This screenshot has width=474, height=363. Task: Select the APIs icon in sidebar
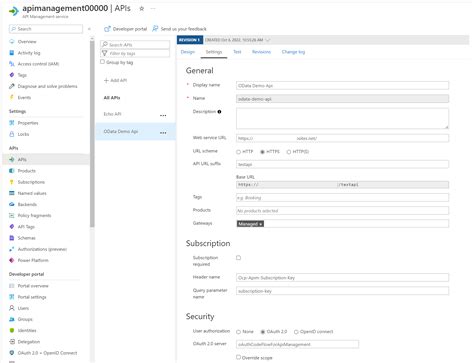click(x=12, y=160)
